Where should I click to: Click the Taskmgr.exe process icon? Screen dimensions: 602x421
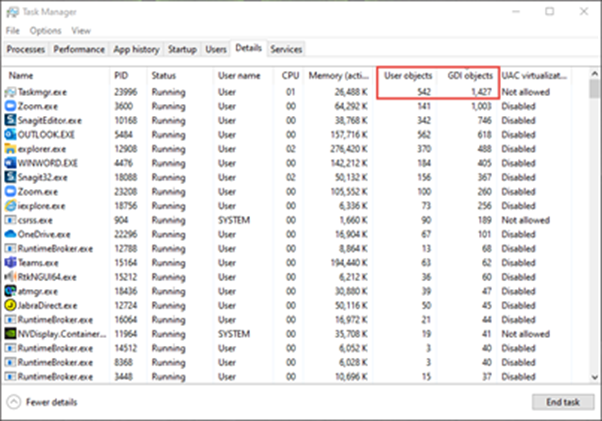pos(12,89)
